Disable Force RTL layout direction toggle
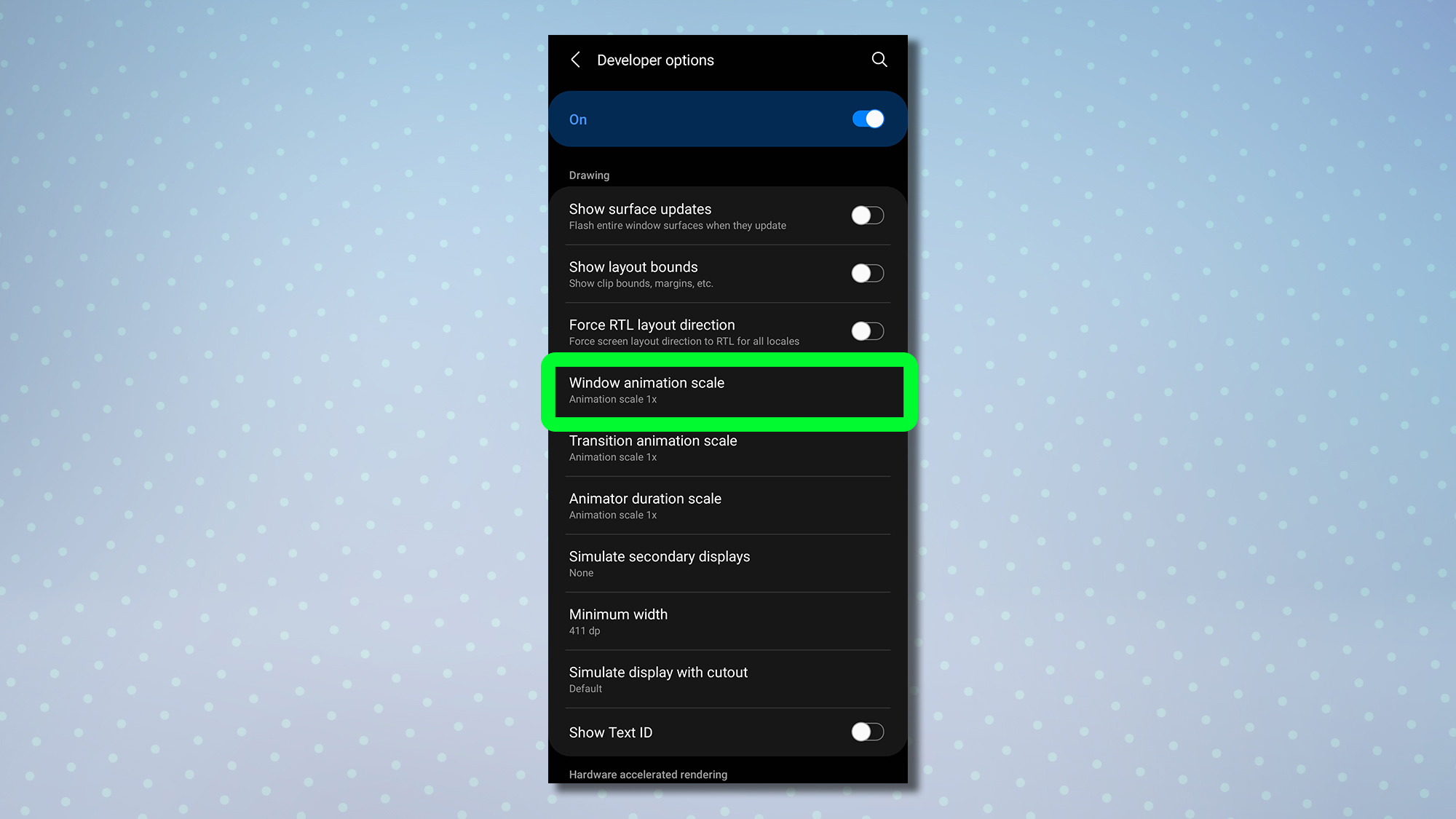 [x=866, y=331]
